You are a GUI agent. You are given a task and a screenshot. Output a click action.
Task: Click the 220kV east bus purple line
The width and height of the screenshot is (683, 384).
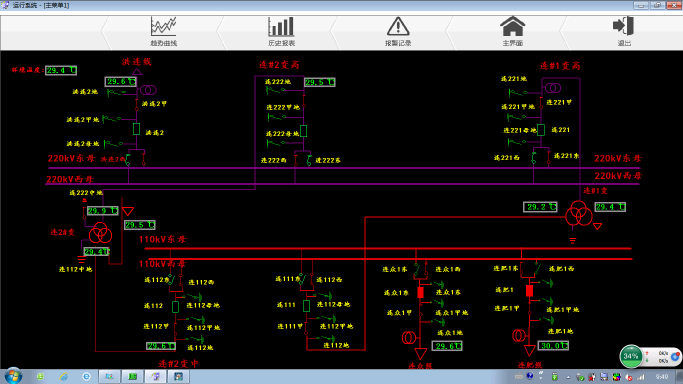click(344, 168)
